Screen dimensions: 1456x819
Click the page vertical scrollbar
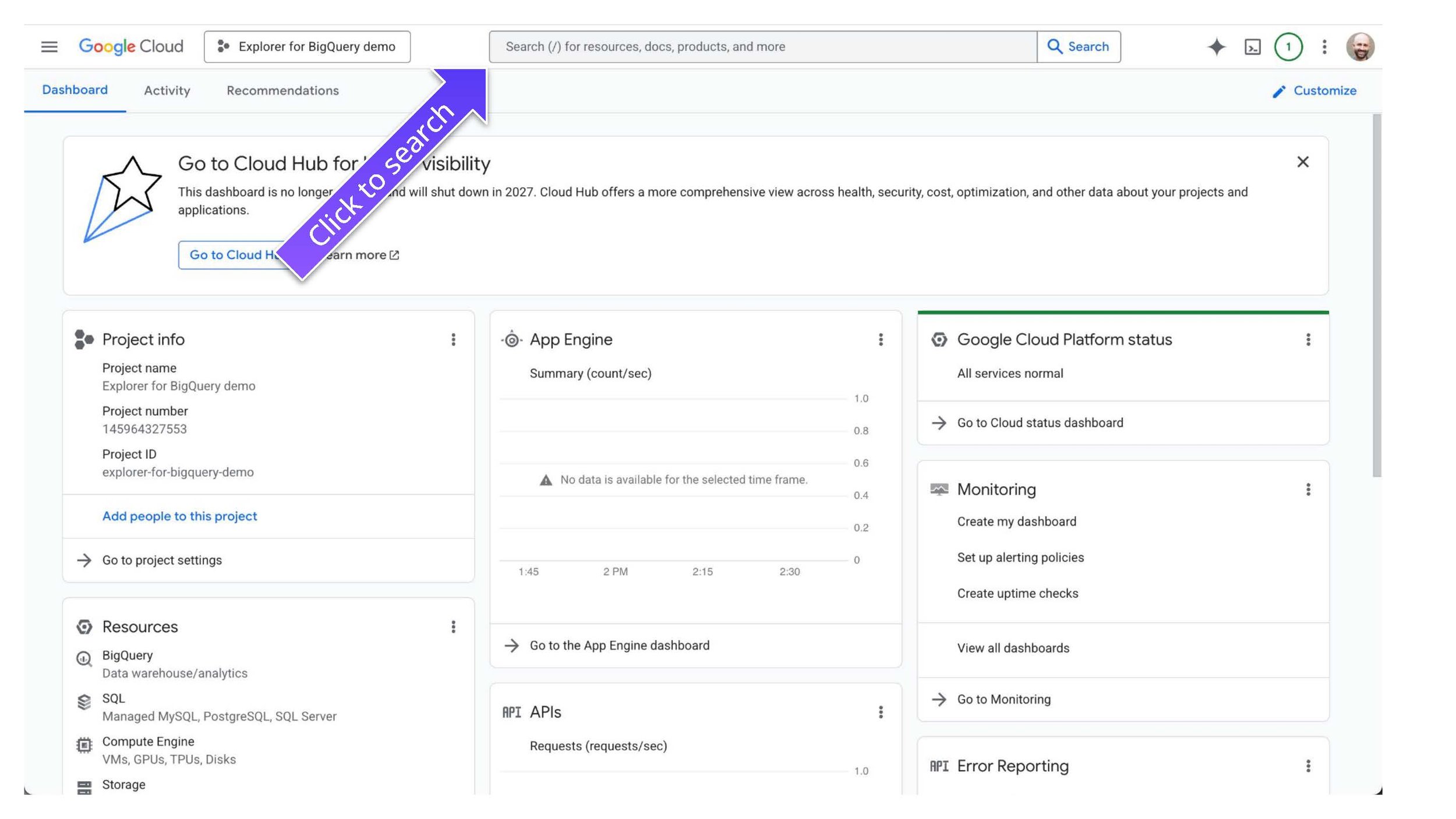(1377, 296)
